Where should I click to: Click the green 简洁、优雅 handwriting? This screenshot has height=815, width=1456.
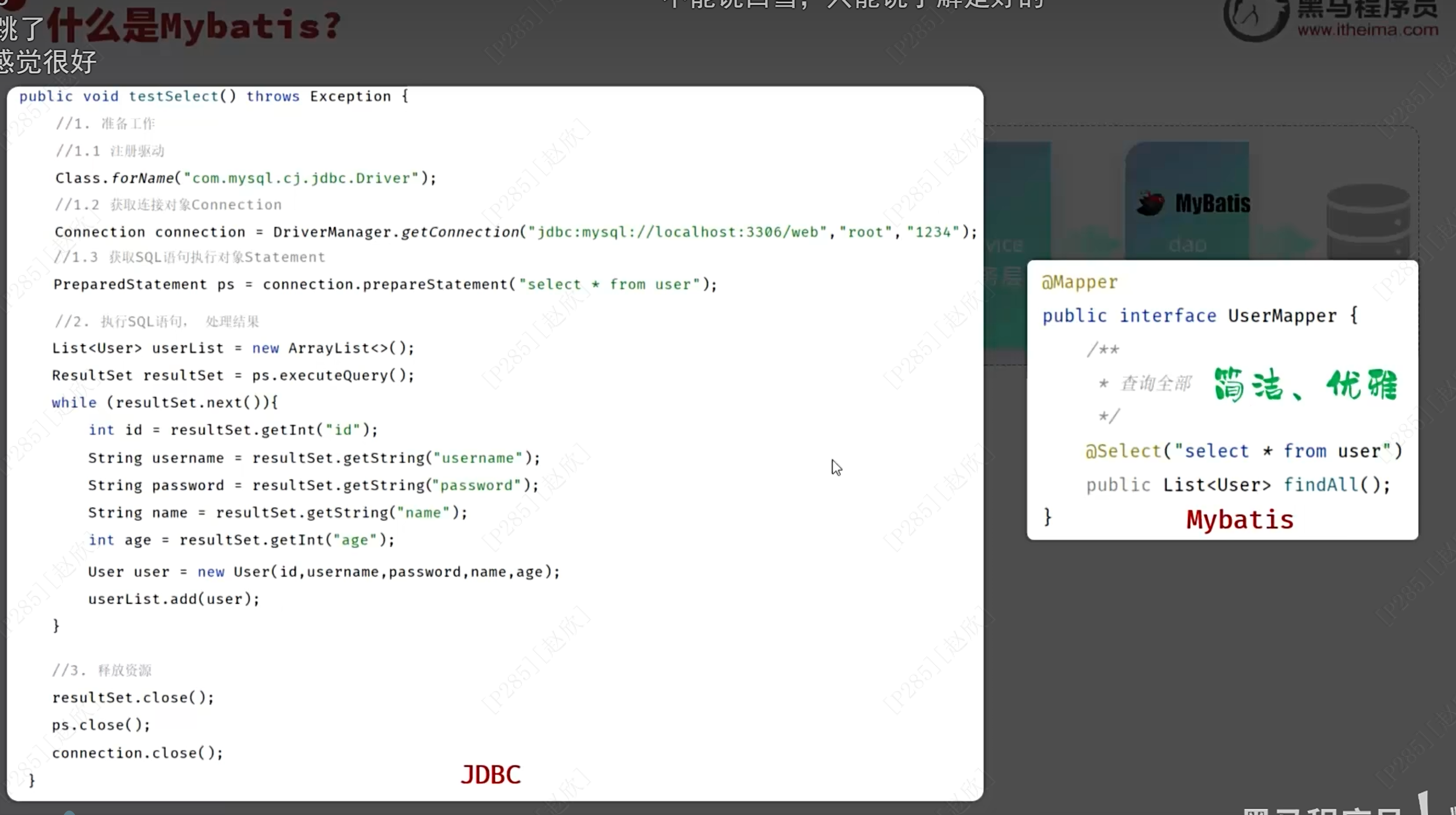coord(1305,385)
